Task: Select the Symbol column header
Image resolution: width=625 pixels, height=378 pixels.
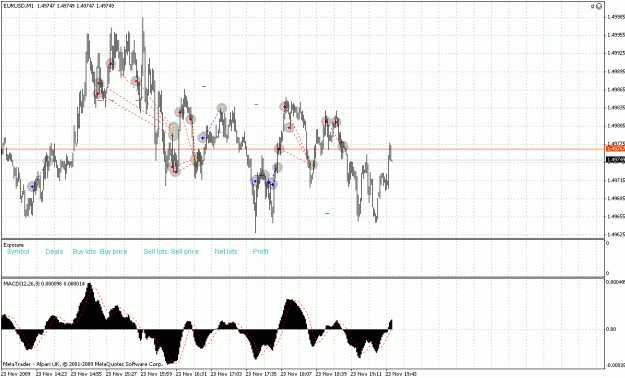Action: [x=18, y=252]
